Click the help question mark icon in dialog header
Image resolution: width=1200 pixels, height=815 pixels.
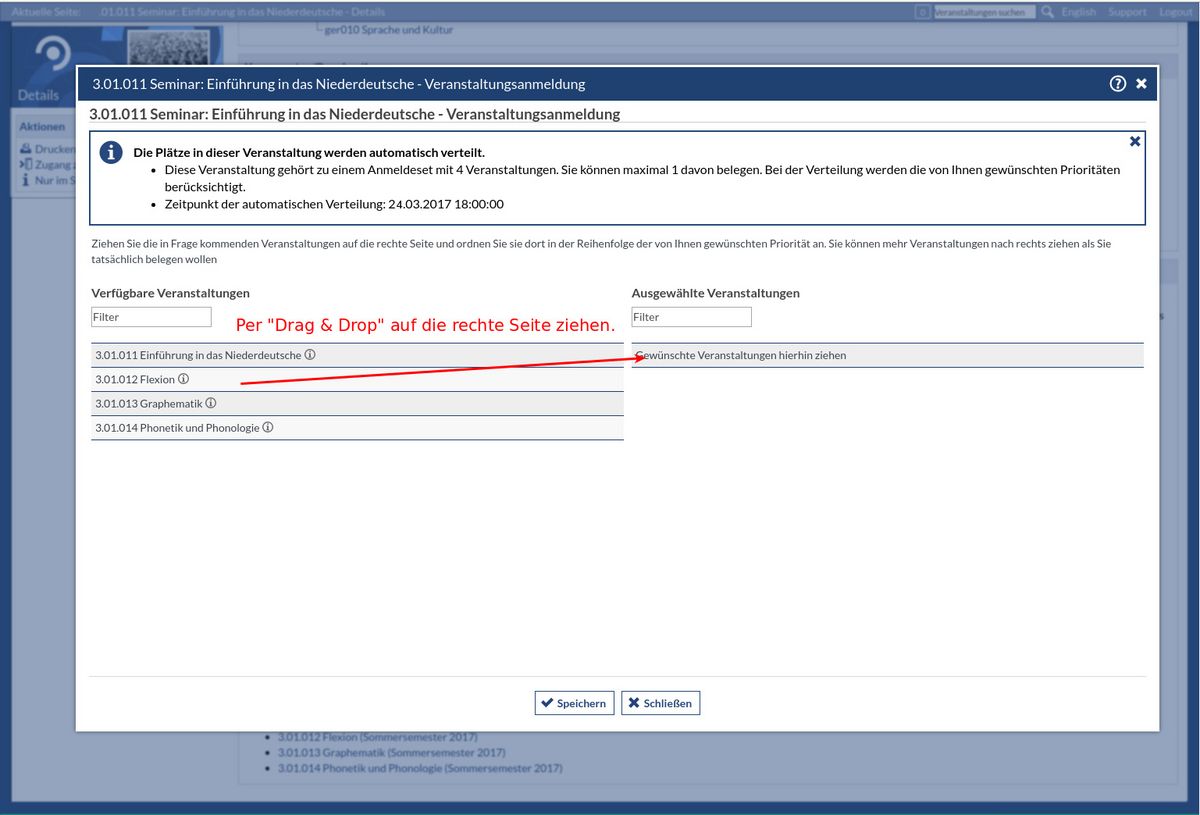(1118, 84)
